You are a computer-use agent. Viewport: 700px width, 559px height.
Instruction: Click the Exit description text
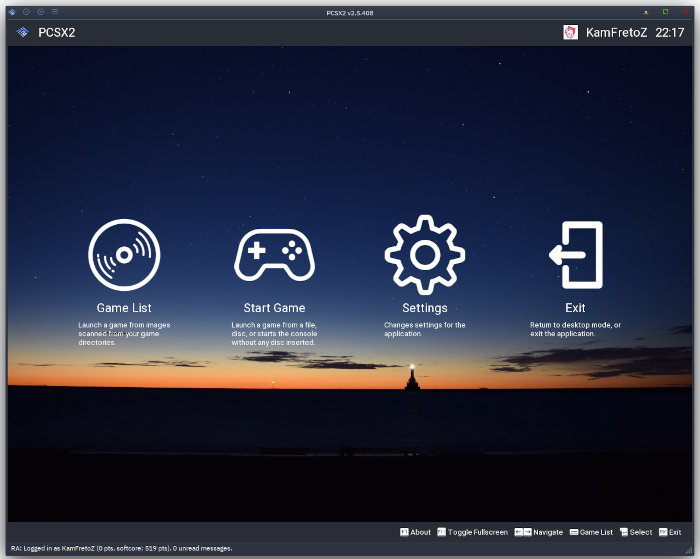pos(575,329)
